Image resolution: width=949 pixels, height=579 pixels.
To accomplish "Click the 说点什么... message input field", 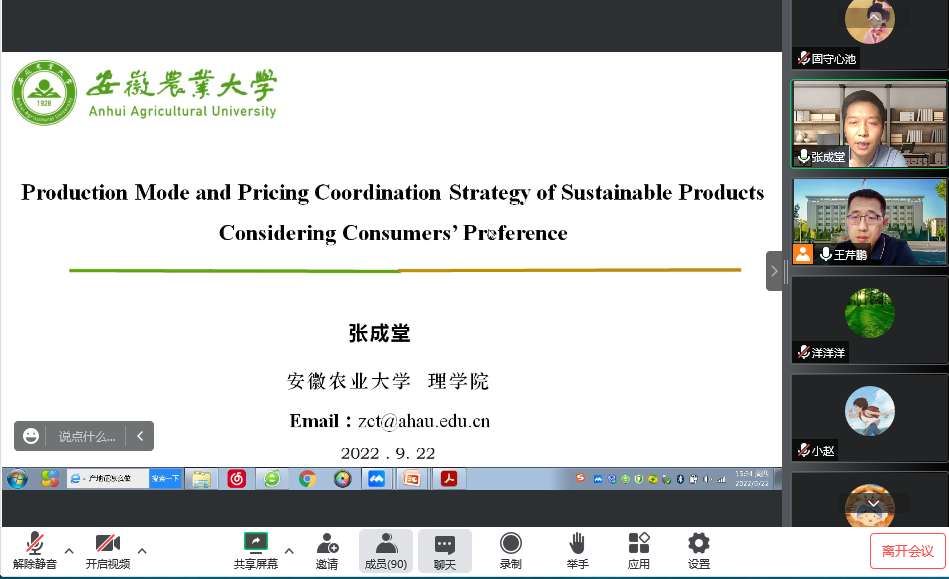I will pos(88,436).
